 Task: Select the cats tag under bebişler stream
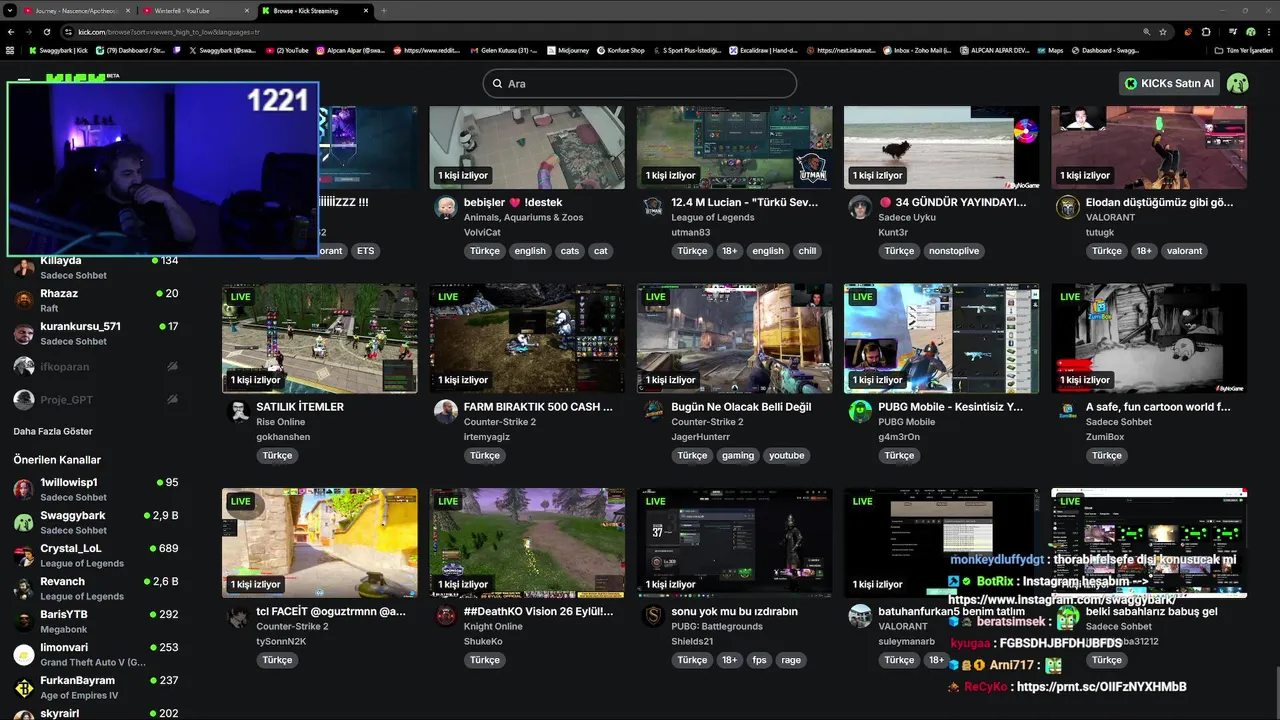point(570,251)
